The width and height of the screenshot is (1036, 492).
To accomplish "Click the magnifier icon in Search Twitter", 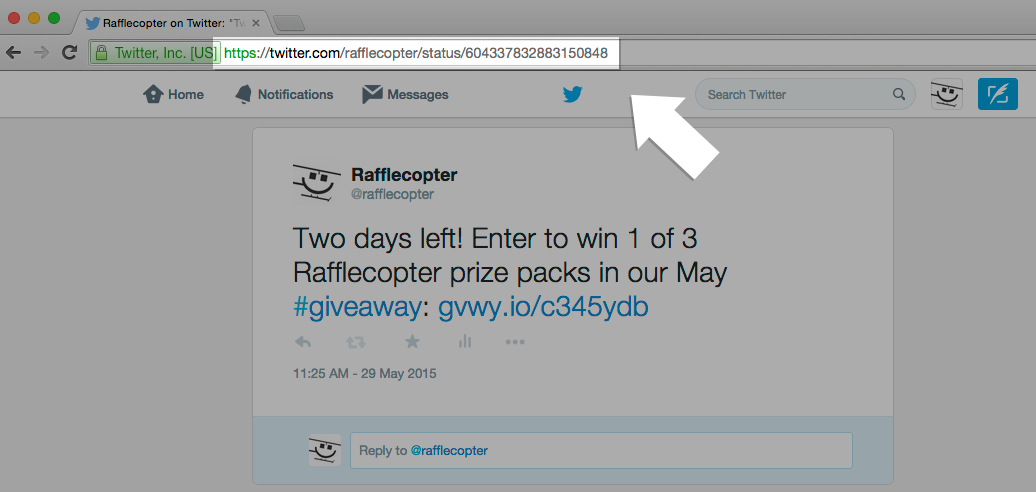I will tap(899, 94).
